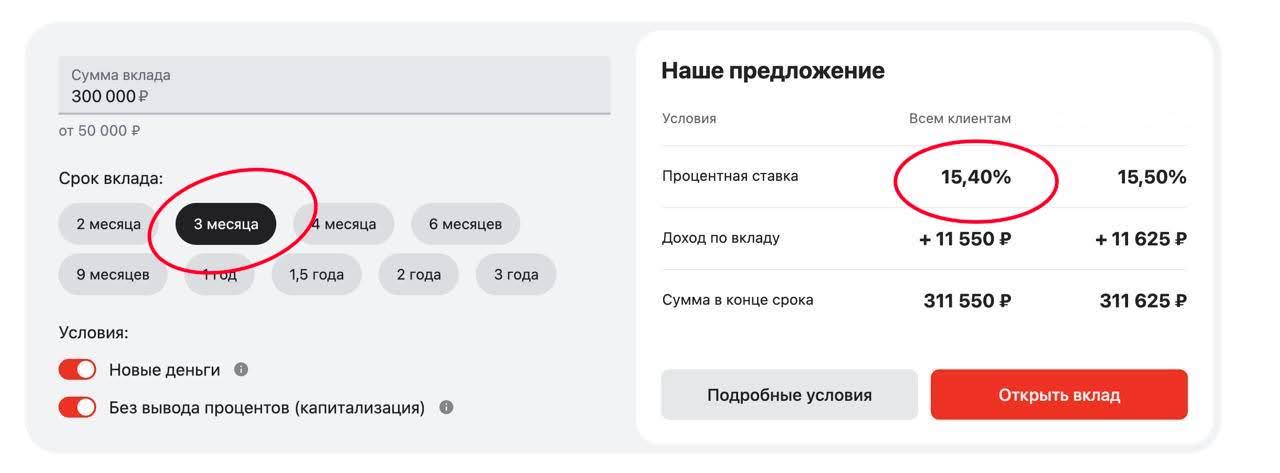The image size is (1280, 473).
Task: Click the Всем клиентам column header
Action: coord(959,119)
